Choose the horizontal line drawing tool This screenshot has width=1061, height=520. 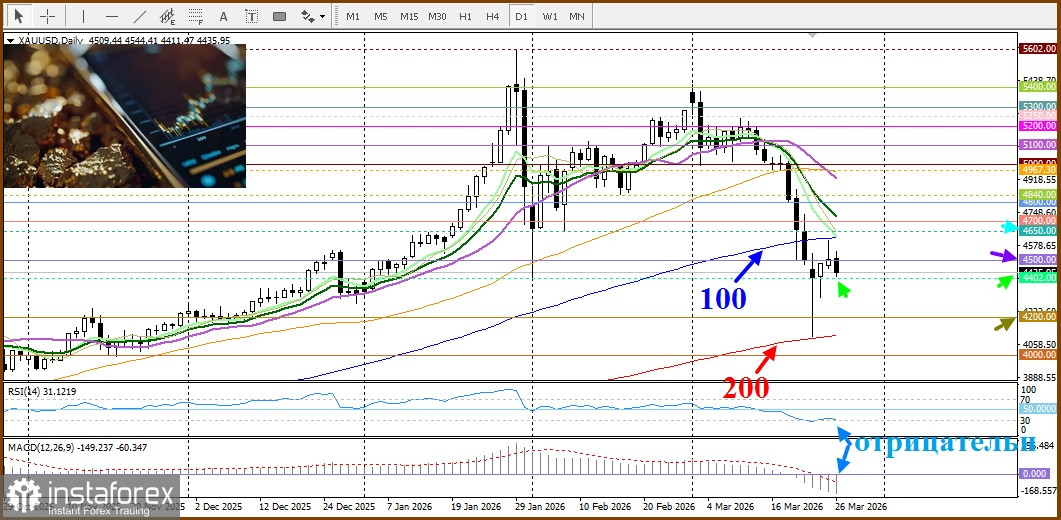(112, 16)
